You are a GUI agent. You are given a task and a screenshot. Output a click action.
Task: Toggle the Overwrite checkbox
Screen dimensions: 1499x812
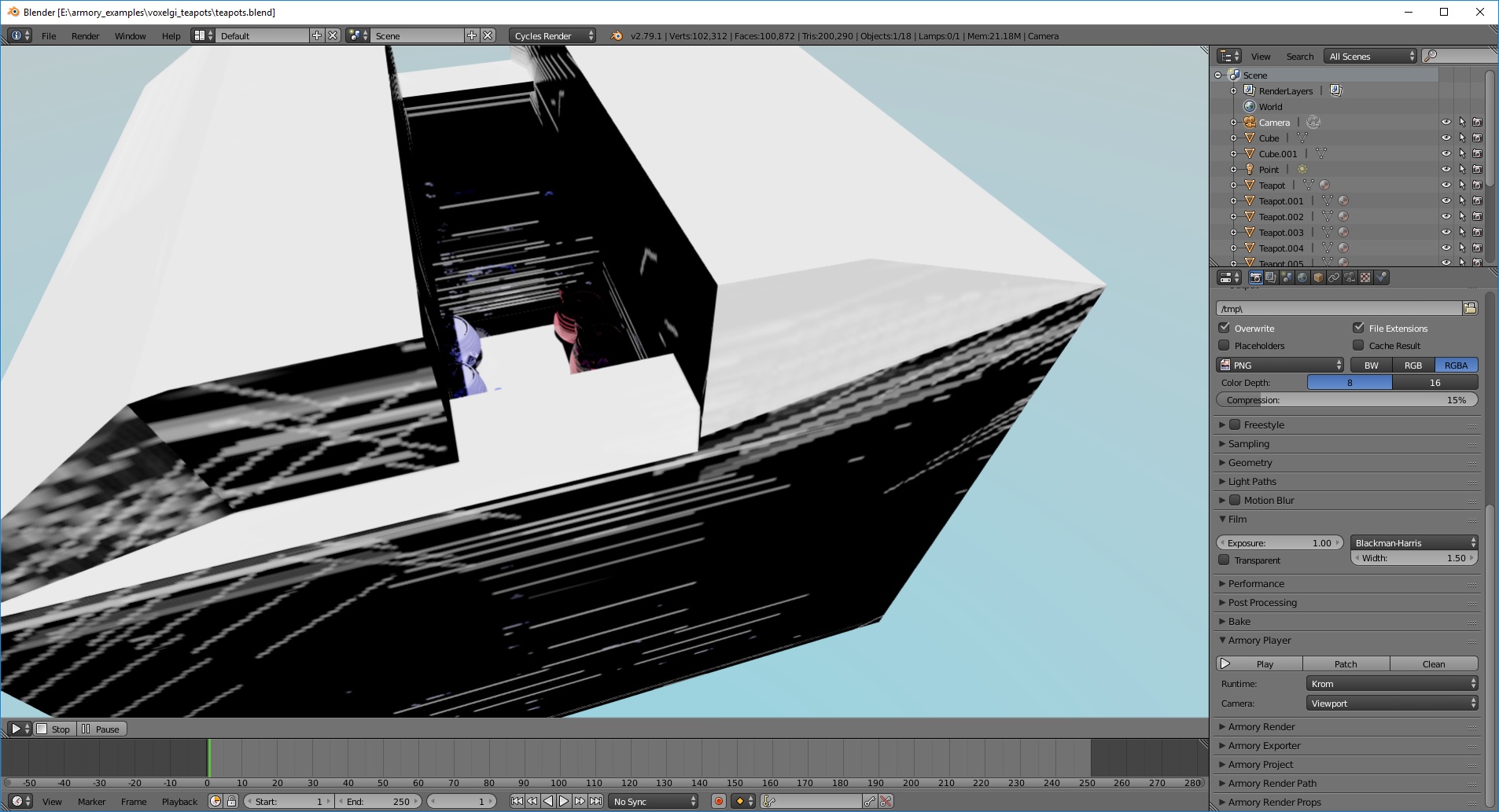pos(1224,328)
